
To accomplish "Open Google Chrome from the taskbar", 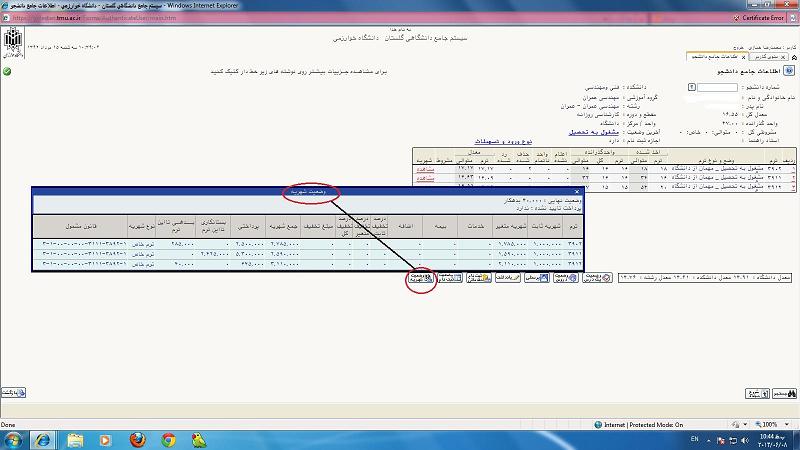I will click(x=168, y=440).
